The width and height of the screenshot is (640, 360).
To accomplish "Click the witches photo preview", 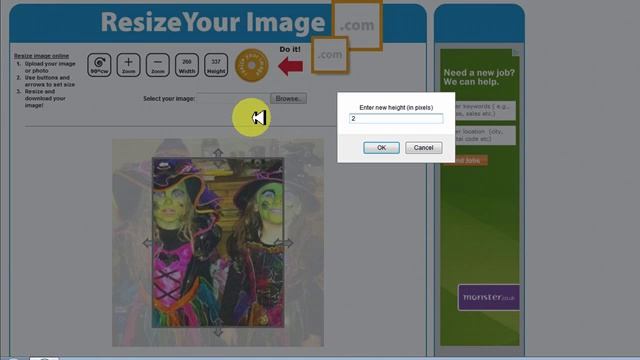I will pos(218,243).
